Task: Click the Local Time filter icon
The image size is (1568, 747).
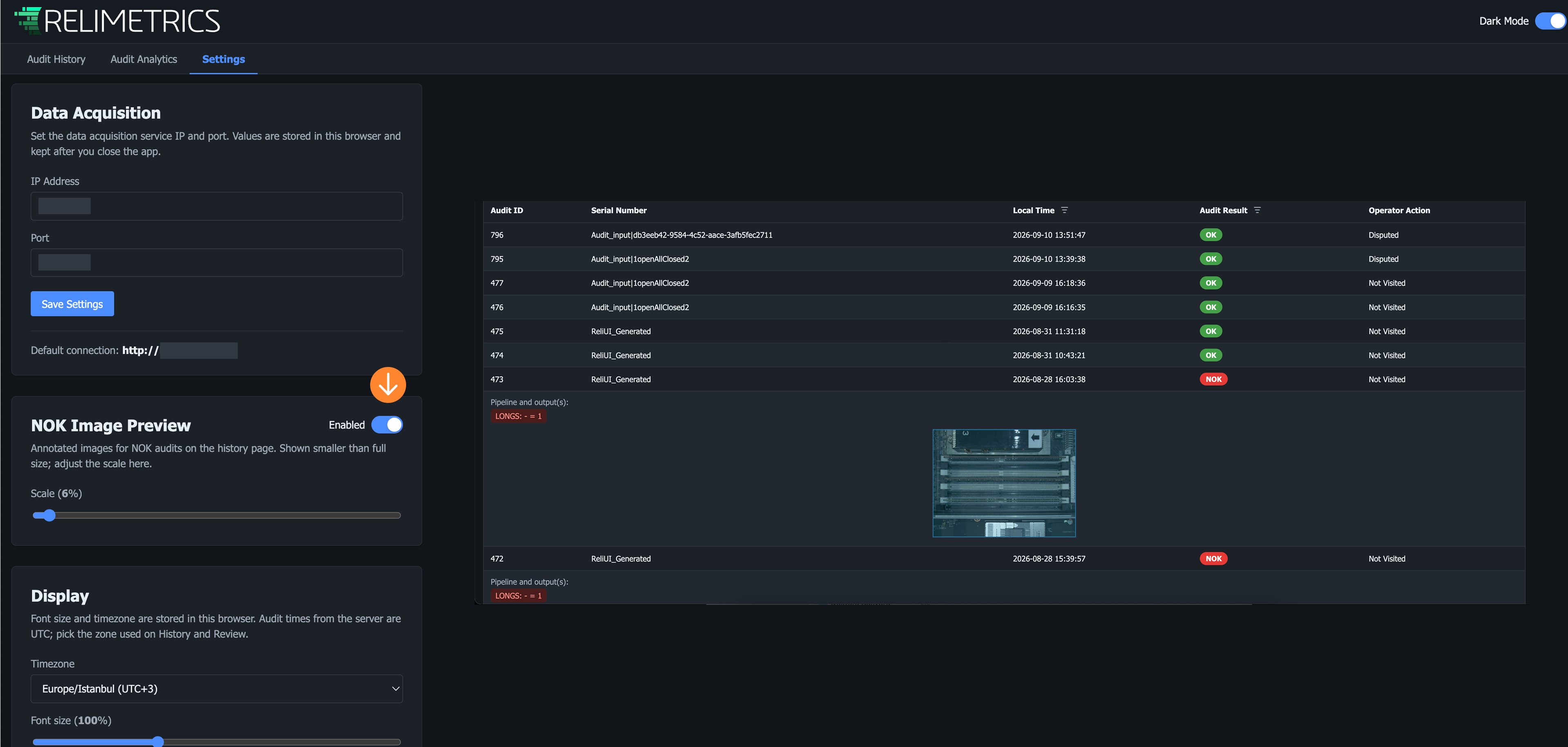Action: pos(1065,210)
